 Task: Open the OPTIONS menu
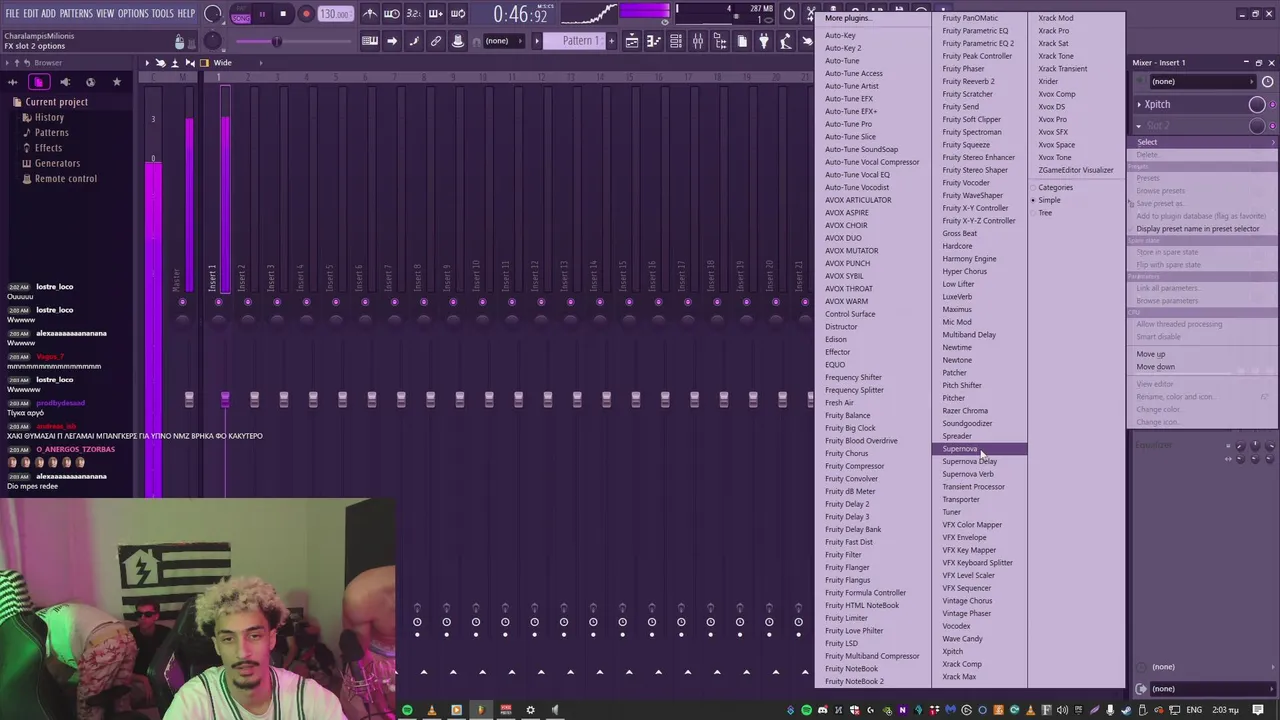(x=133, y=13)
